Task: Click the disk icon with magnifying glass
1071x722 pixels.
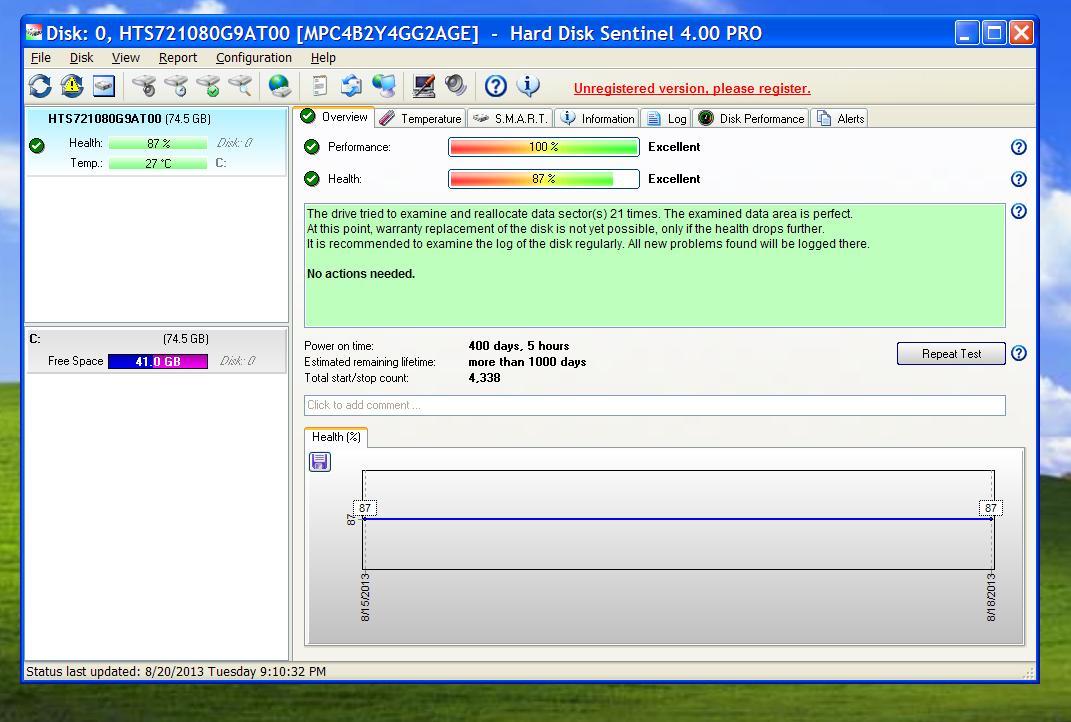Action: [240, 86]
